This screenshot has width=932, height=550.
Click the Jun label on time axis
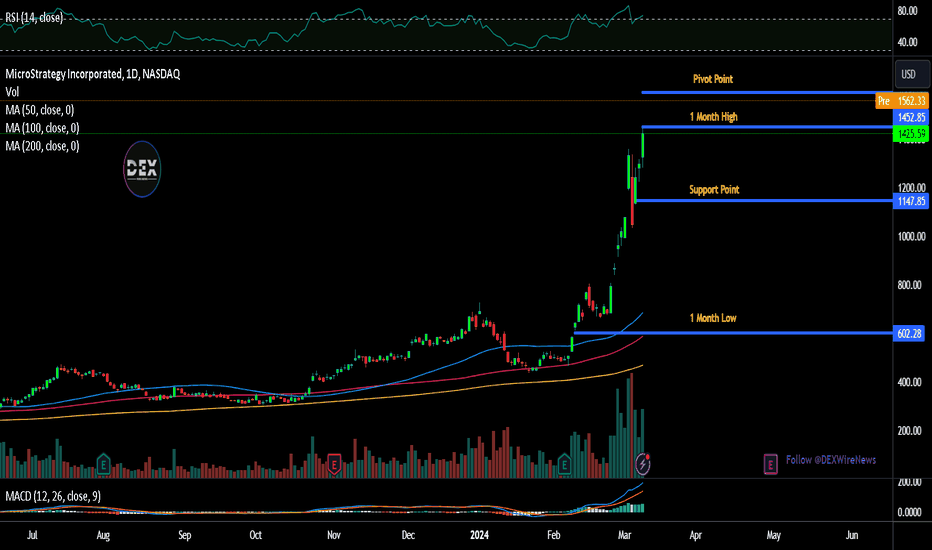pyautogui.click(x=852, y=535)
